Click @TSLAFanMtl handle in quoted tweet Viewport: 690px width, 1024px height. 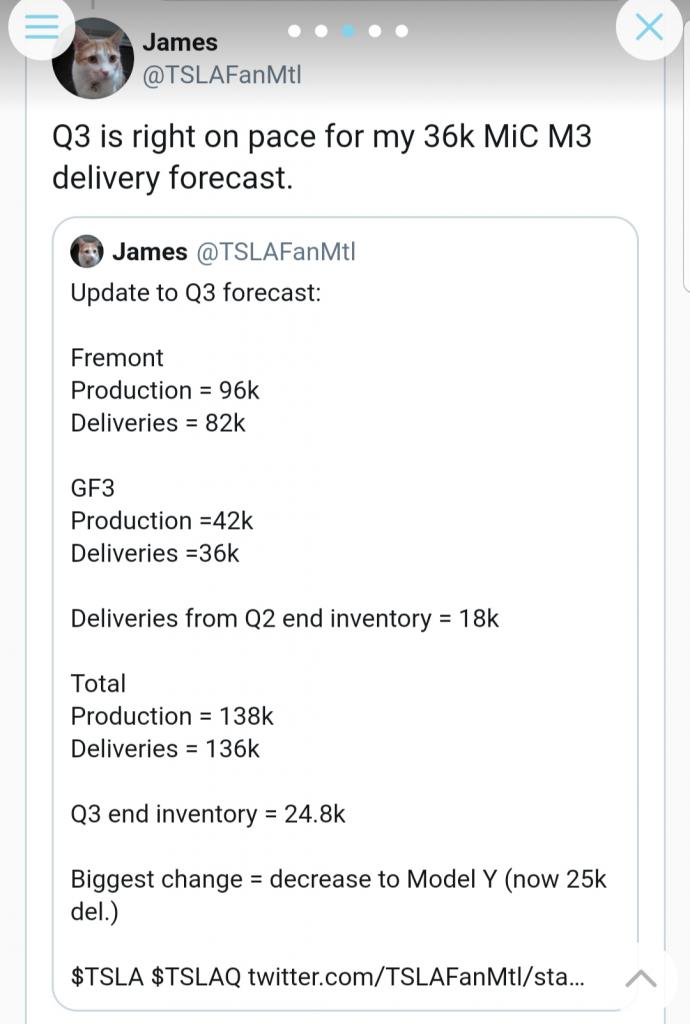pyautogui.click(x=276, y=251)
